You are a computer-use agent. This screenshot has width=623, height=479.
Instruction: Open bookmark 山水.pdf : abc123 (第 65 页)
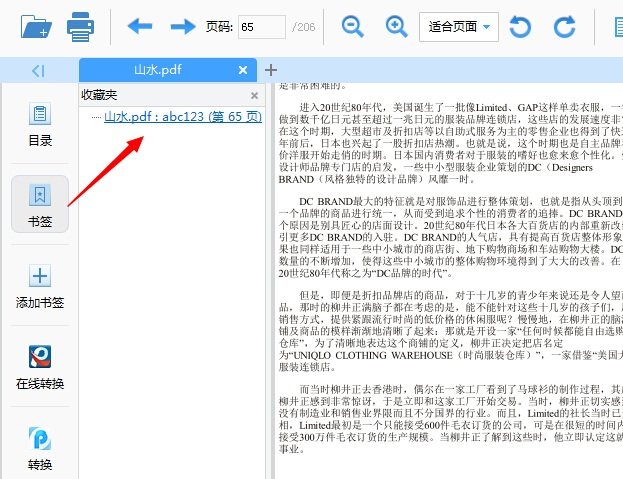tap(183, 116)
